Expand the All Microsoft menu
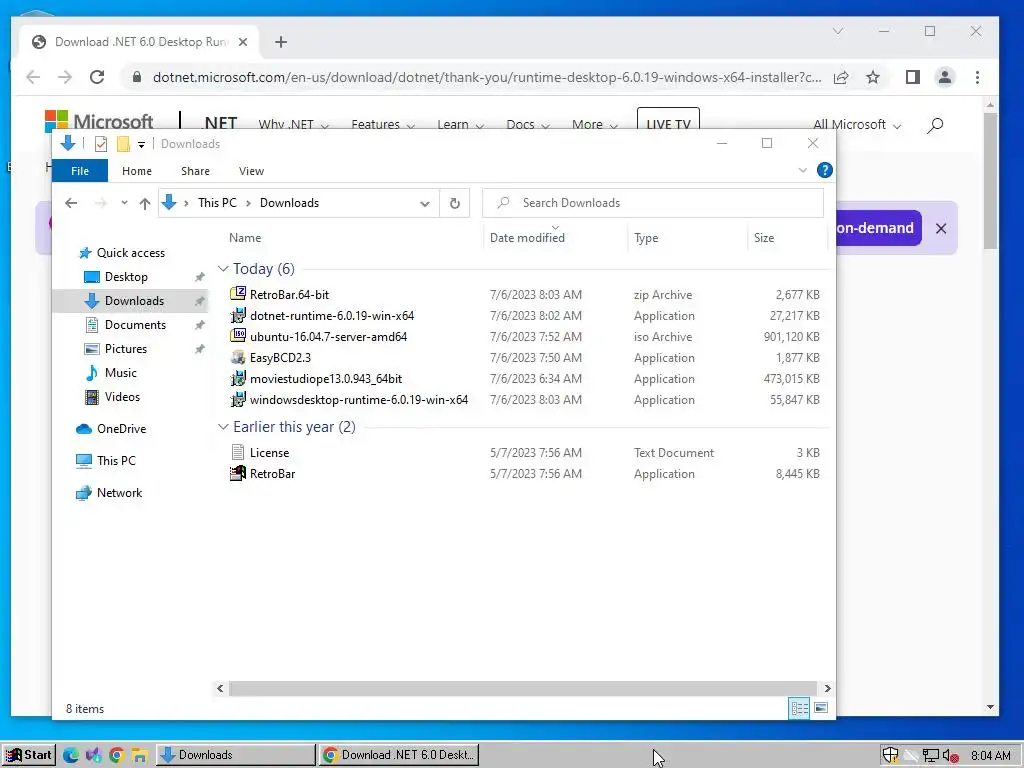 857,125
